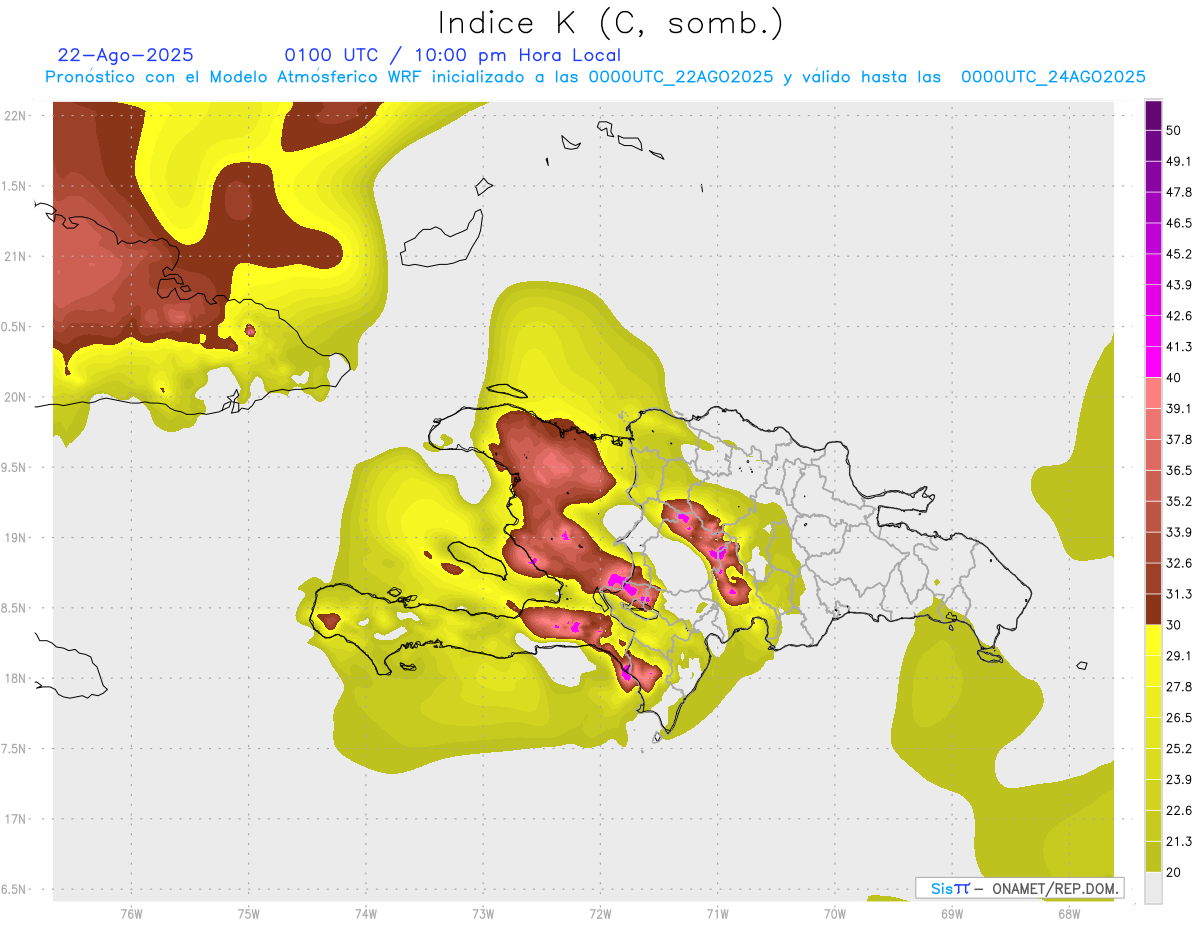The height and width of the screenshot is (927, 1200).
Task: Click the dark brown color bar segment above 30
Action: (1153, 609)
